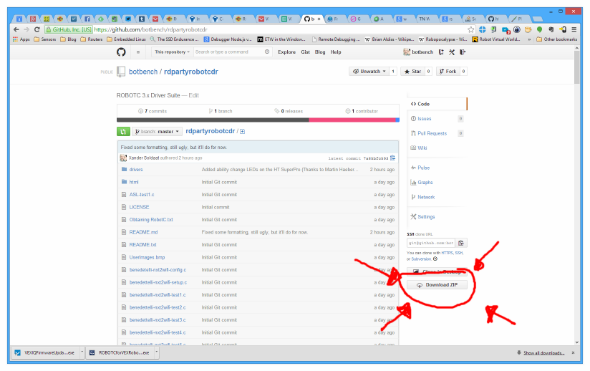The width and height of the screenshot is (590, 371).
Task: Go back with the browser back arrow
Action: coord(16,29)
